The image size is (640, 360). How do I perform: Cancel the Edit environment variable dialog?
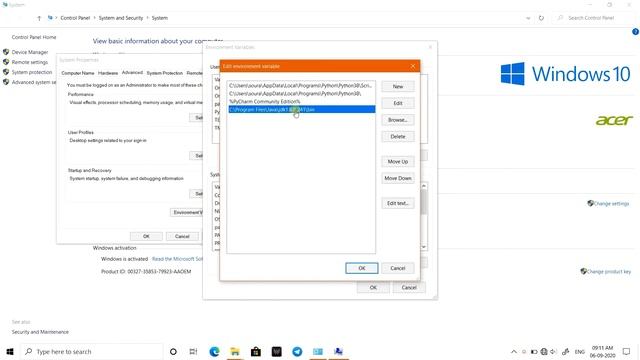pyautogui.click(x=398, y=268)
